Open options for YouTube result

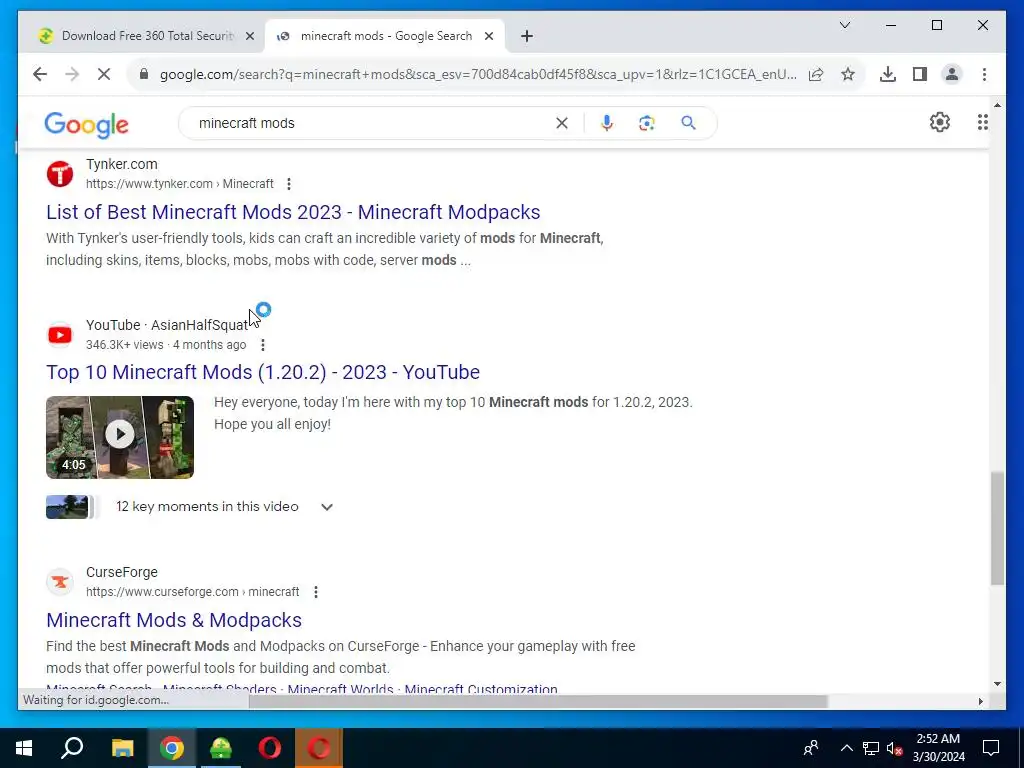[263, 345]
